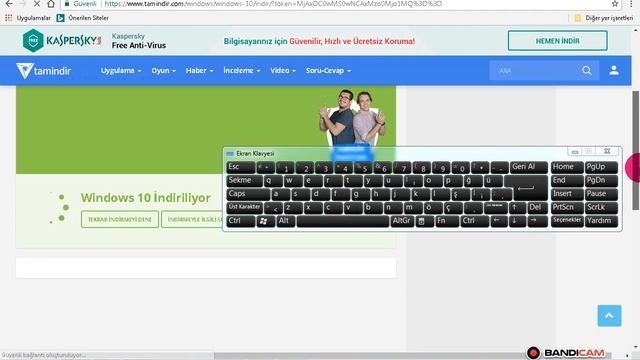Click the ARA search field
Screen dimensions: 640x360
535,71
